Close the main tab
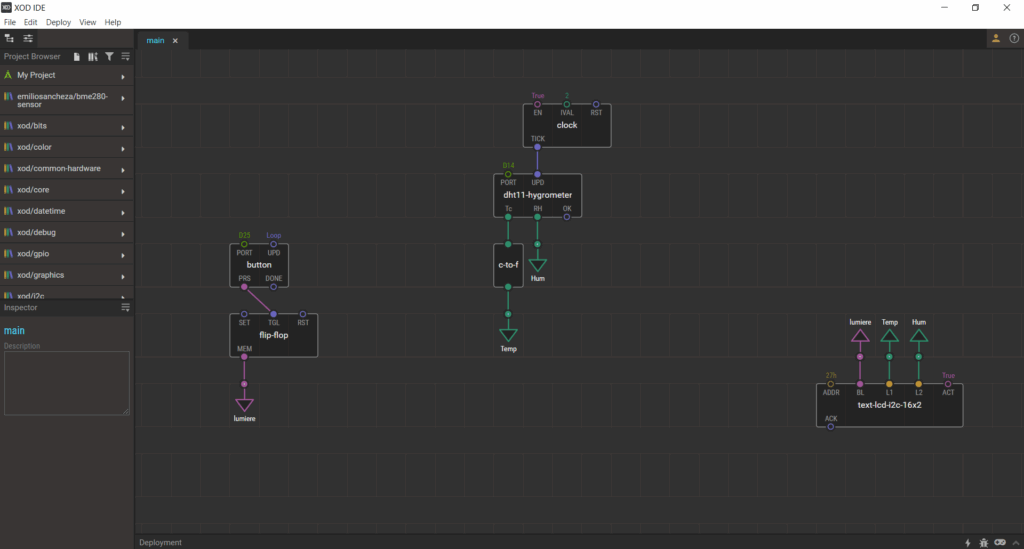The image size is (1024, 549). click(x=175, y=40)
